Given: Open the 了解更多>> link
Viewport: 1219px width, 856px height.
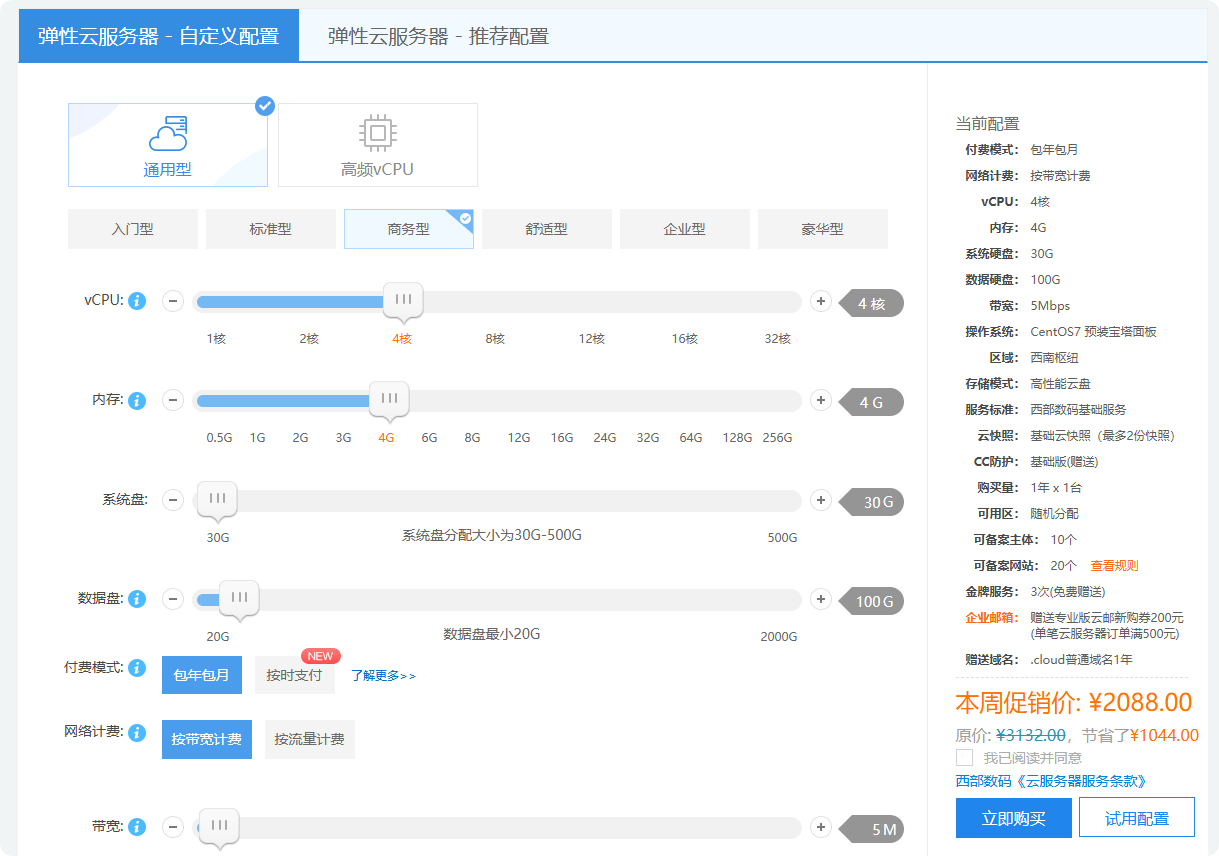Looking at the screenshot, I should (384, 675).
